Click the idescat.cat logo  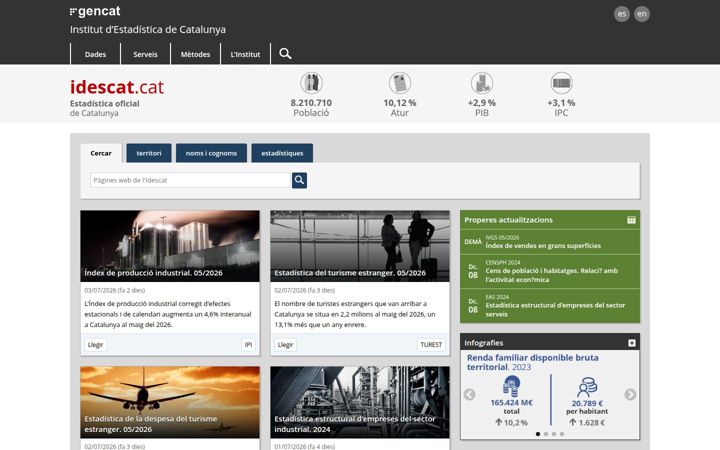click(x=117, y=87)
